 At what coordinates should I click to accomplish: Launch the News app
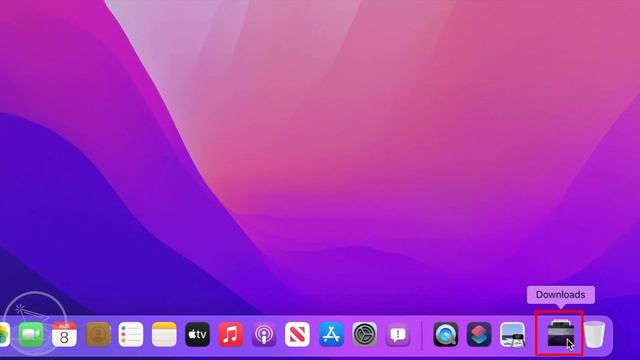pos(298,334)
